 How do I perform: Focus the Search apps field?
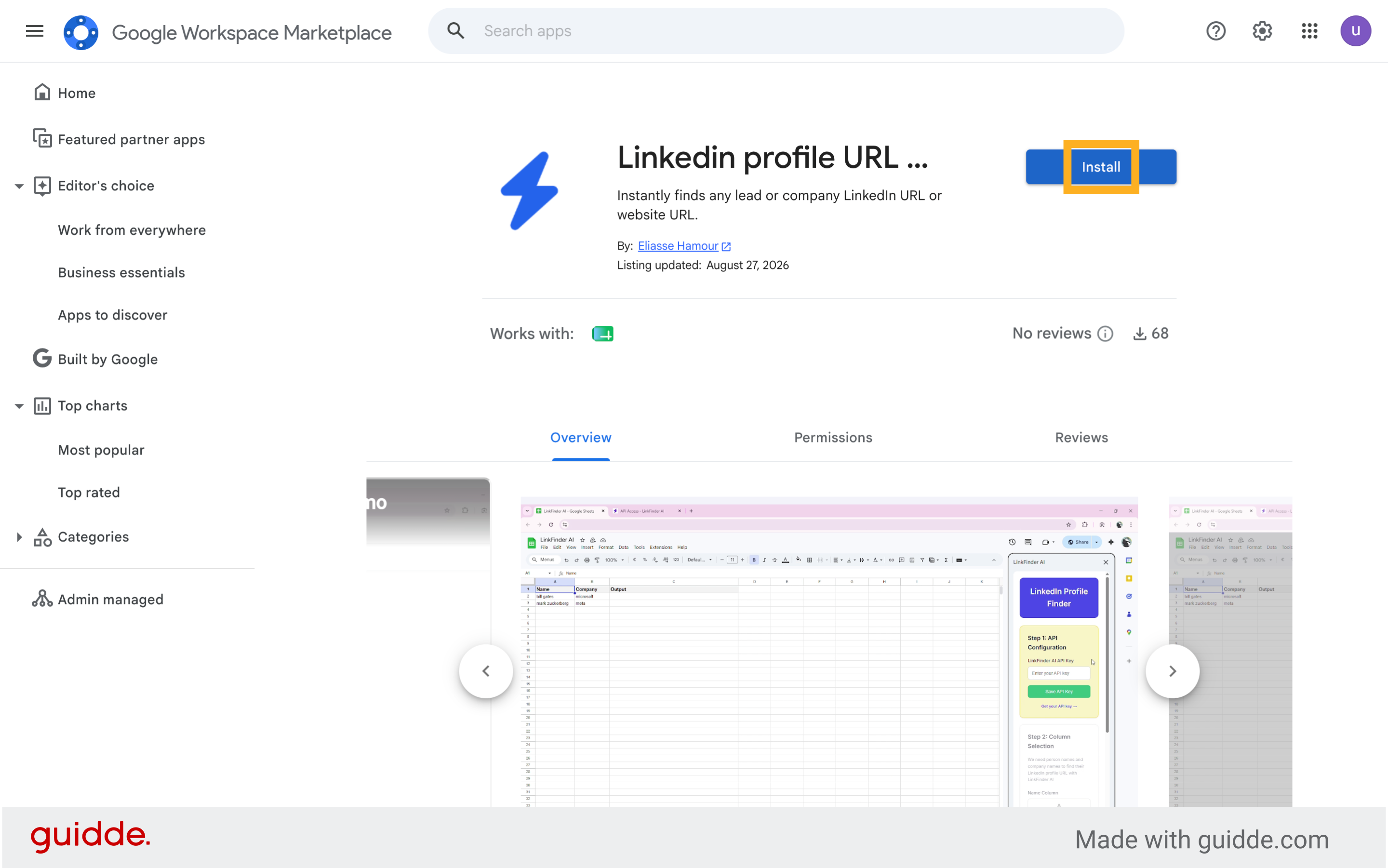point(775,31)
